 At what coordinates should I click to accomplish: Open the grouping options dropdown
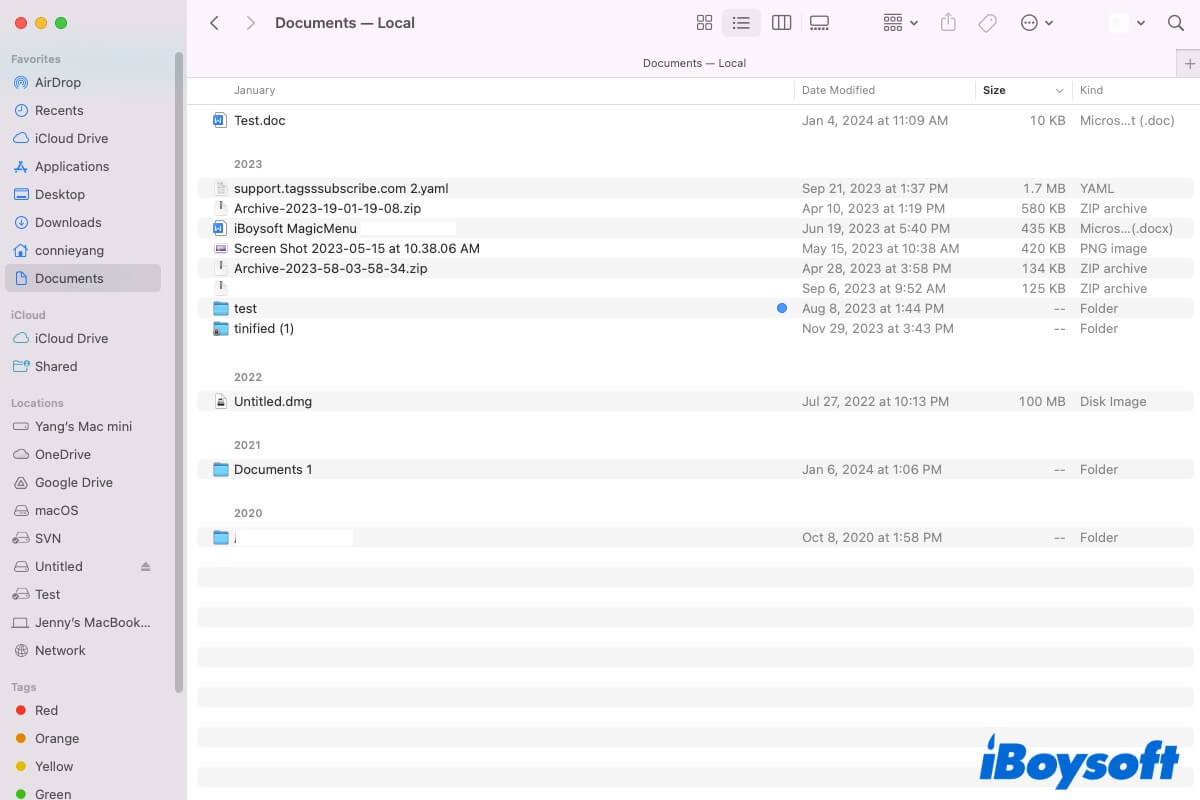pos(898,22)
